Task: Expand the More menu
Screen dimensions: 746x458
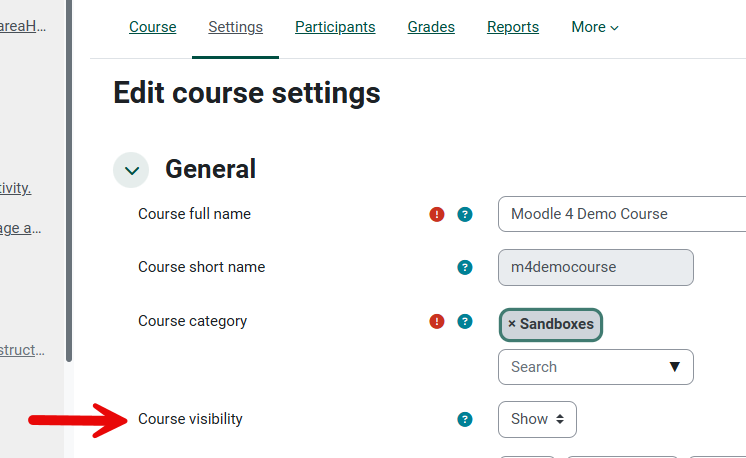Action: point(595,27)
